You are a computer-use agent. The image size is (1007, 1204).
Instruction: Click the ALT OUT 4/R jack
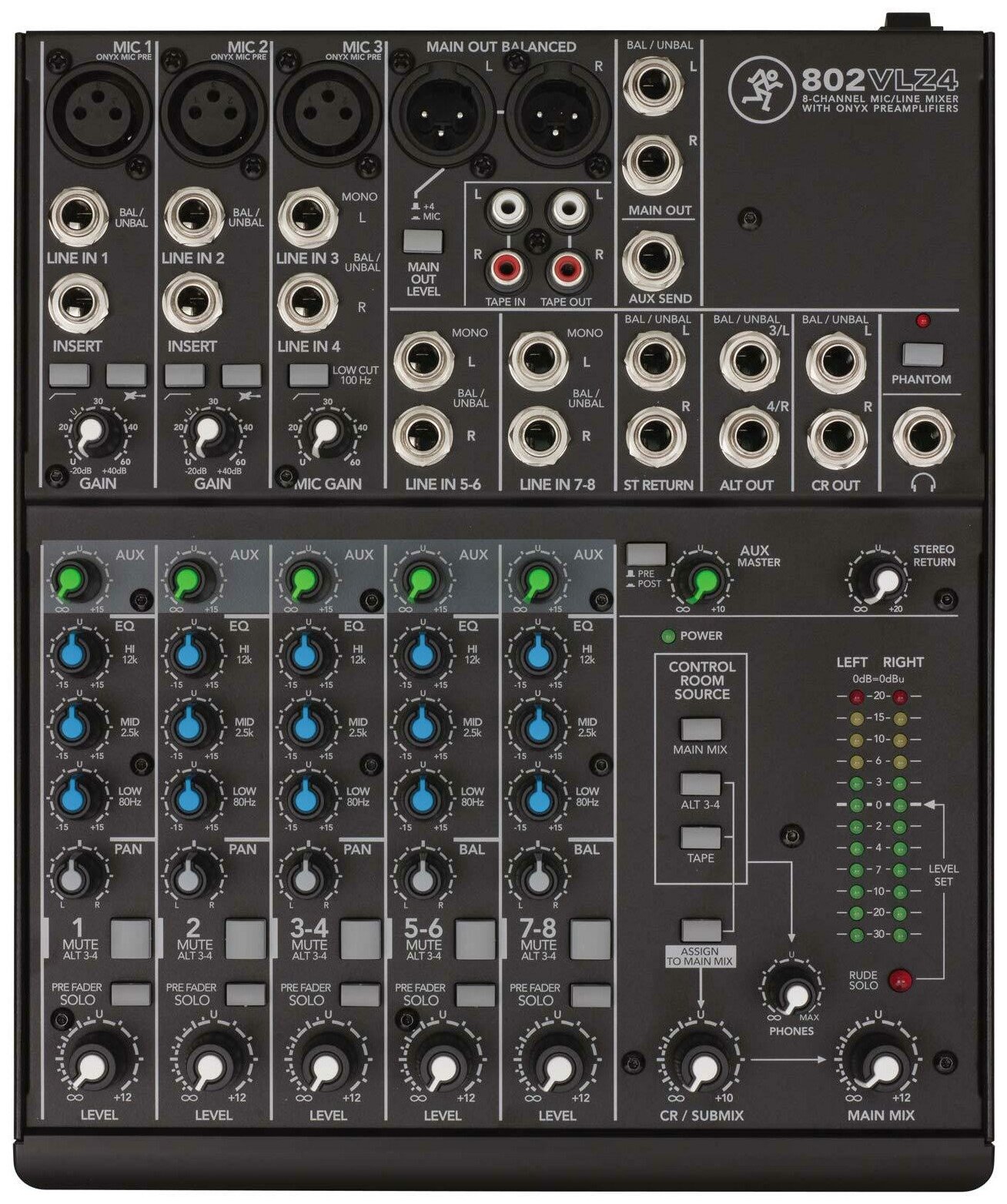click(x=748, y=436)
